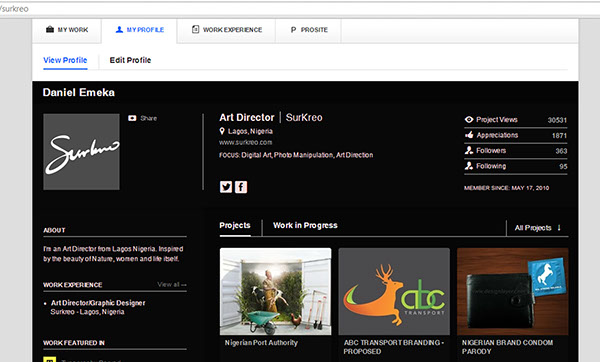Screen dimensions: 600x362
Task: Click the Work Experience sidebar heading
Action: [x=73, y=285]
